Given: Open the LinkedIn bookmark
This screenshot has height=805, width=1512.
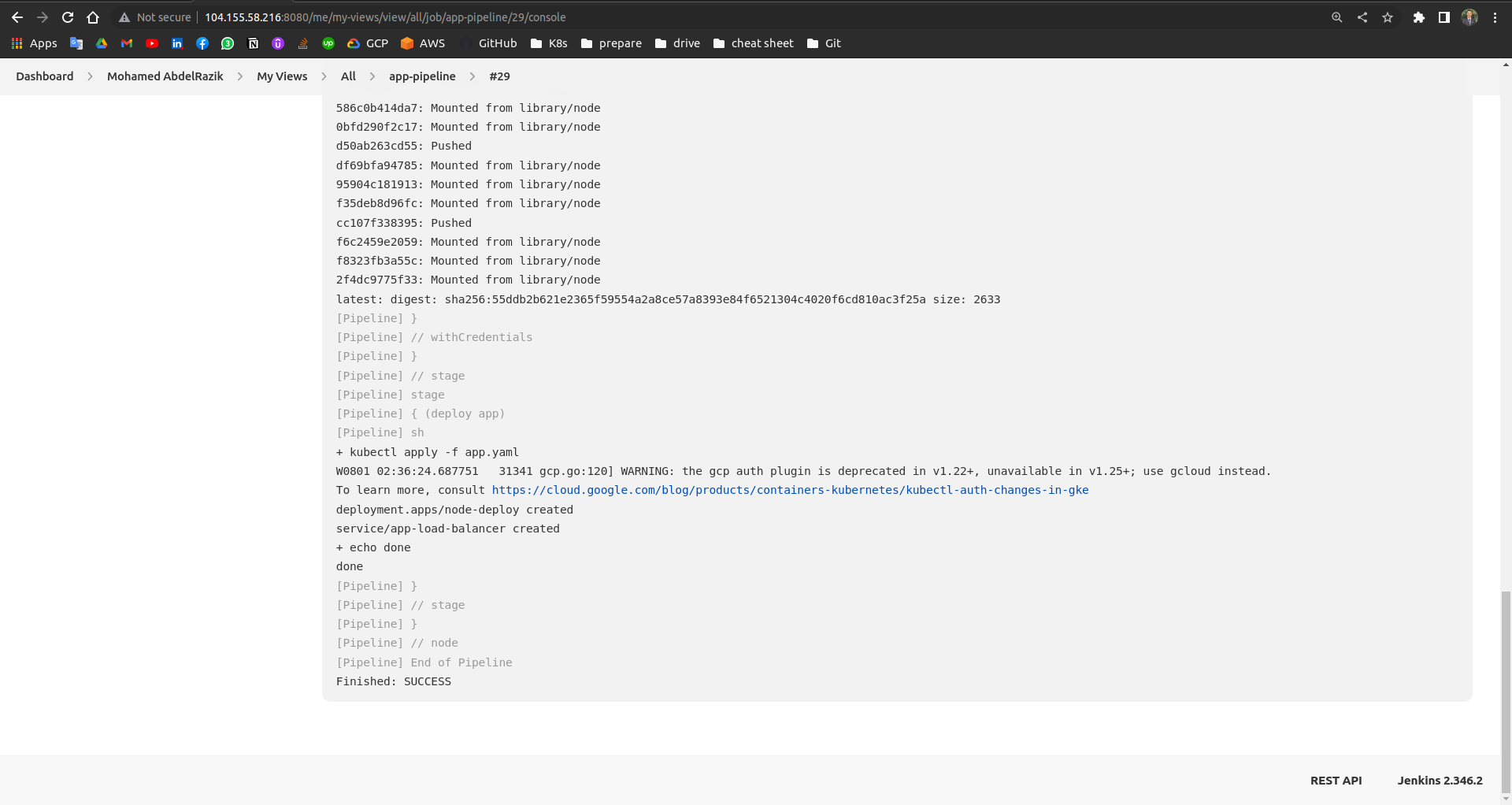Looking at the screenshot, I should coord(177,43).
